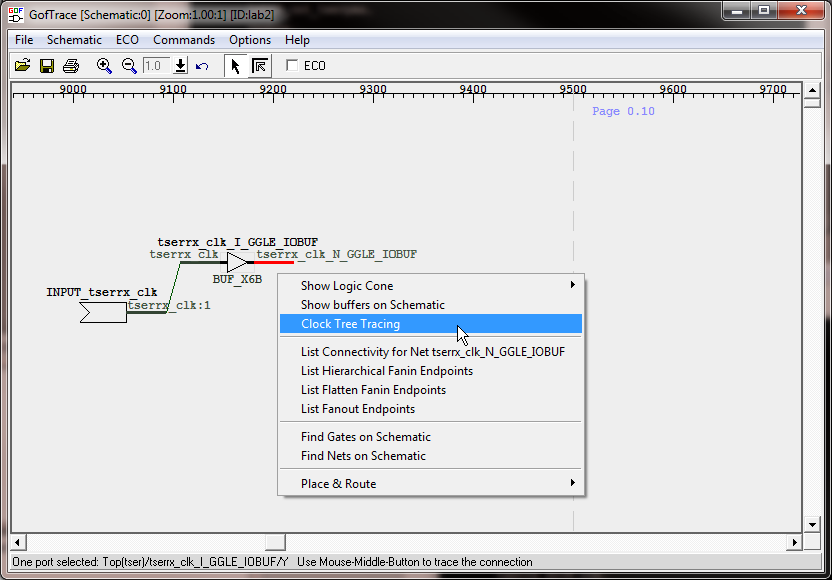
Task: Open the Schematic menu
Action: tap(74, 40)
